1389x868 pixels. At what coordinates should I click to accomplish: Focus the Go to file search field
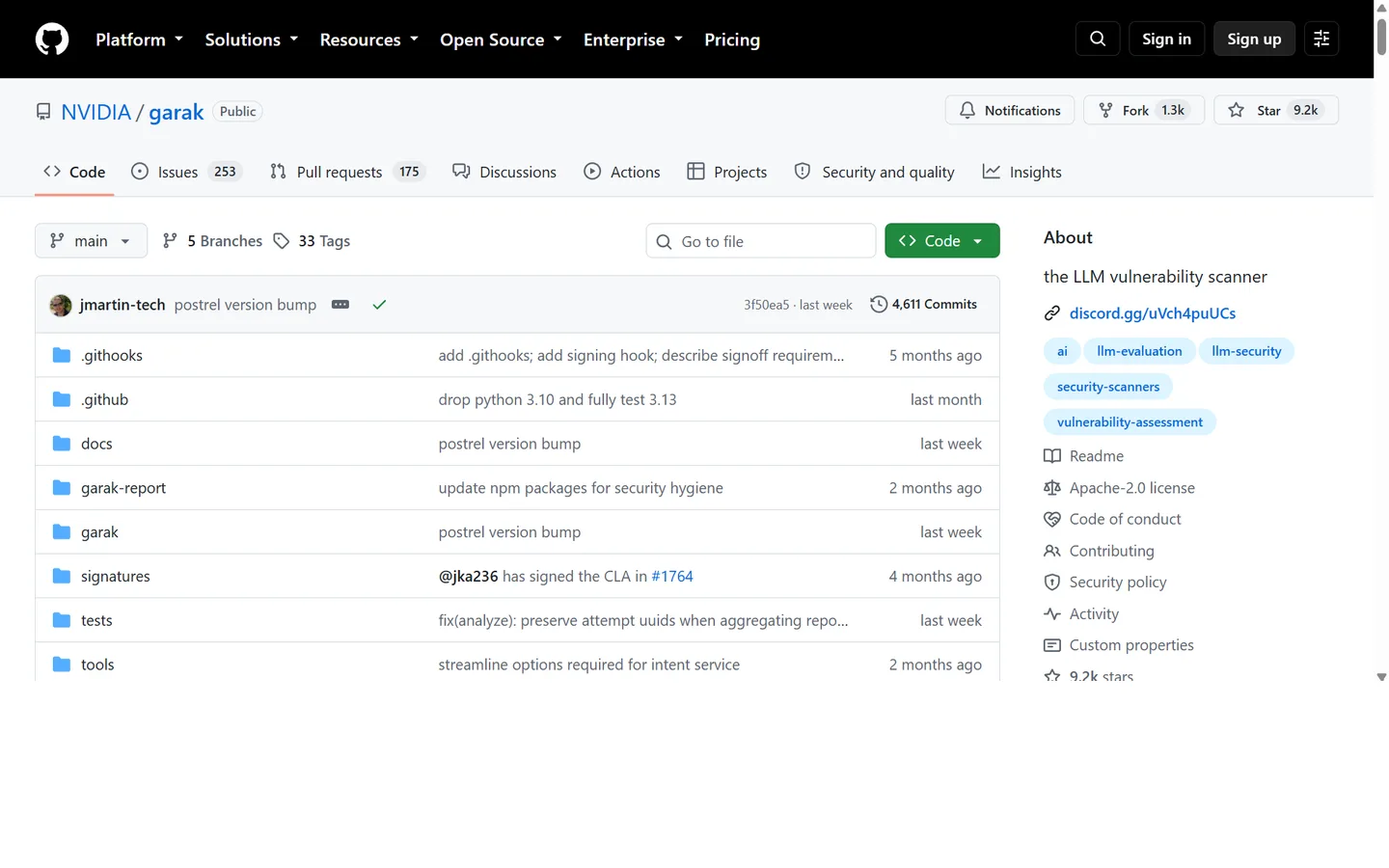click(x=761, y=241)
